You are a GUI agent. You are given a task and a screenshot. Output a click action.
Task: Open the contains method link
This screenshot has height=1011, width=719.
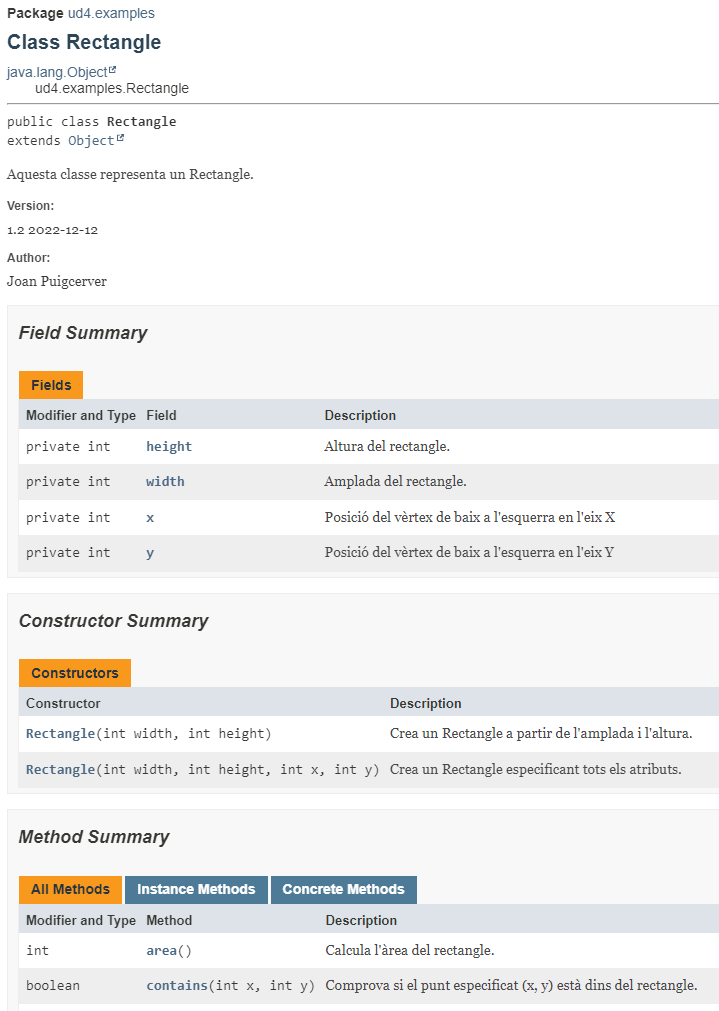(177, 985)
